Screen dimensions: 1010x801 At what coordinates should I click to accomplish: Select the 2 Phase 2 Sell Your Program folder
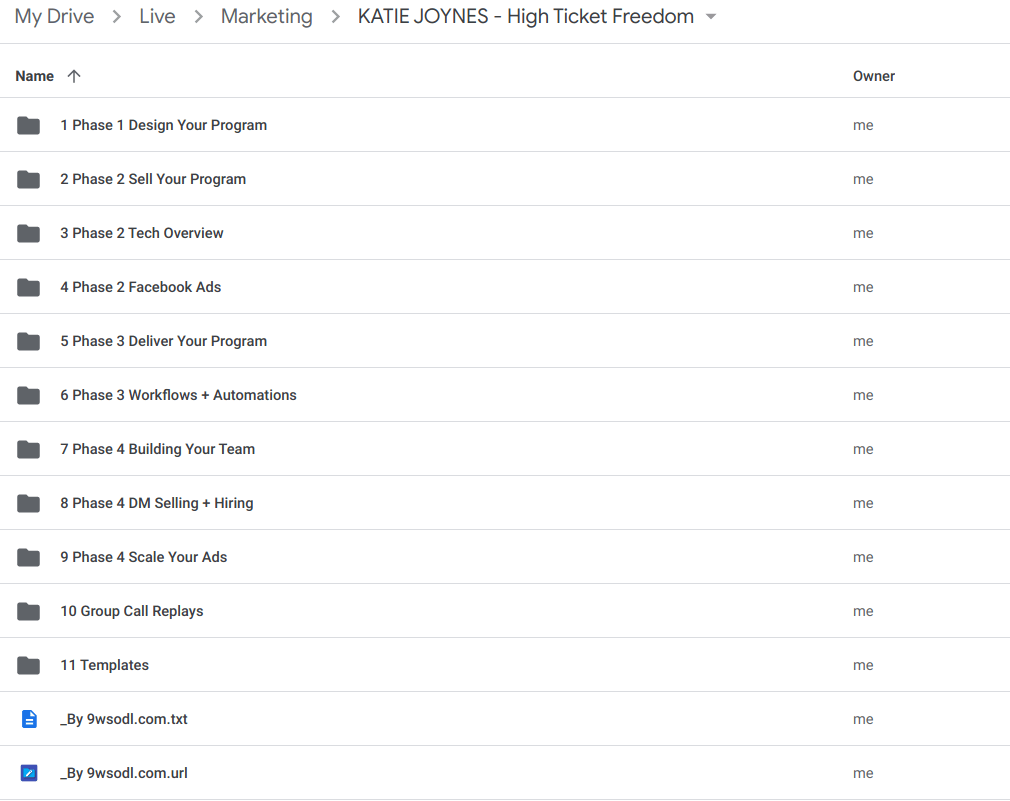tap(153, 179)
